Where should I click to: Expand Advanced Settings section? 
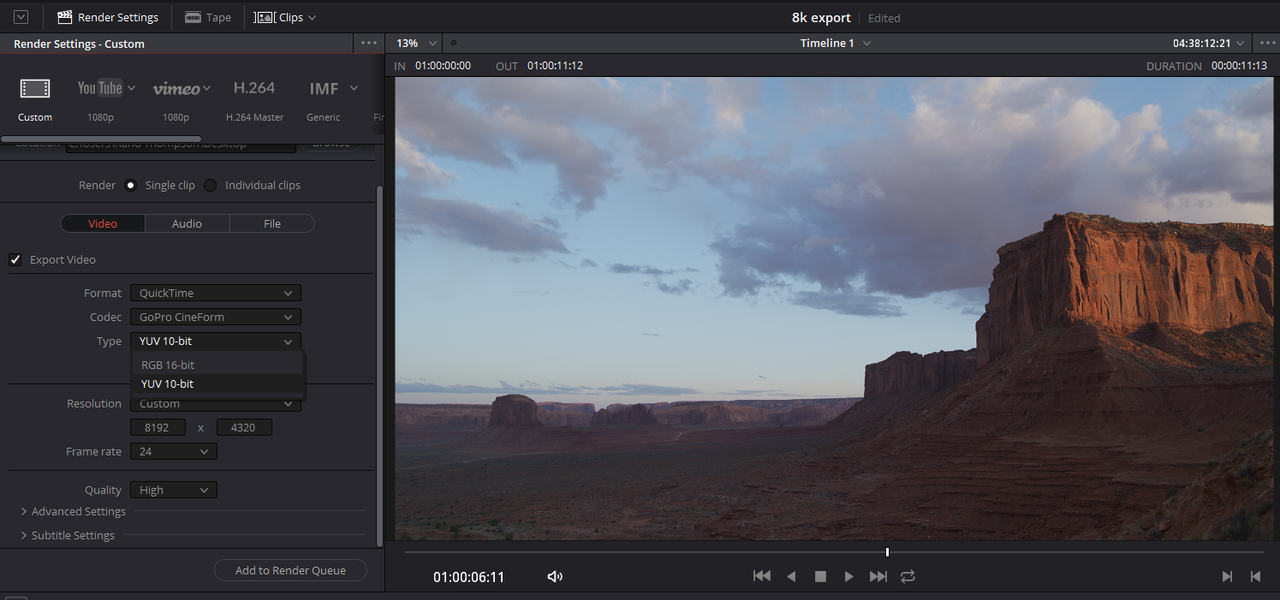coord(73,512)
